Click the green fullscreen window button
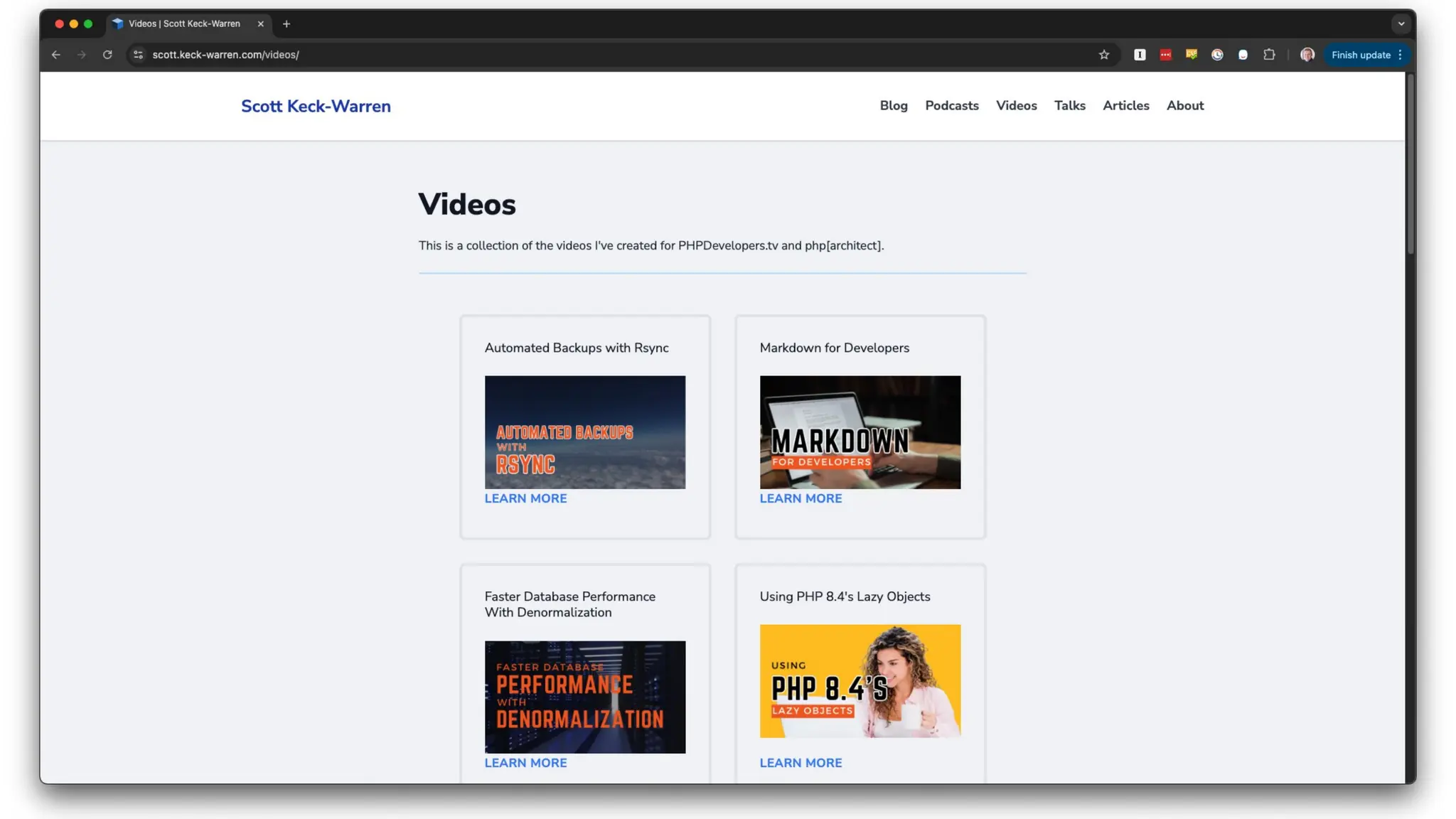 (88, 23)
